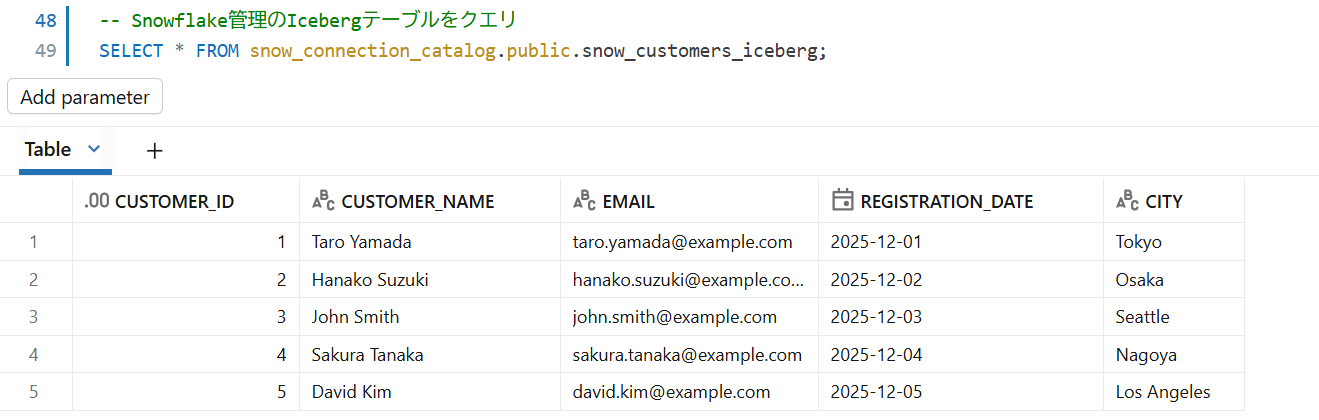The image size is (1319, 420).
Task: Select row number 3 in results
Action: click(34, 317)
